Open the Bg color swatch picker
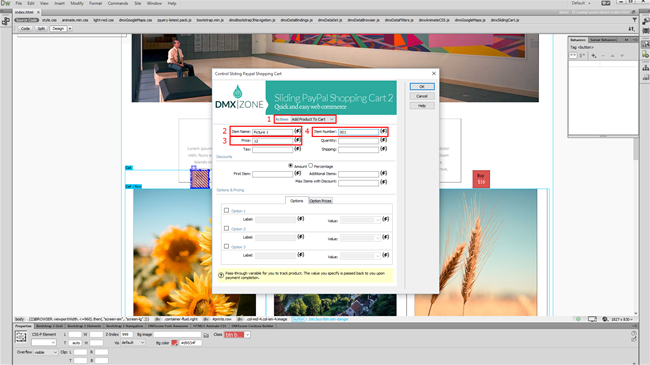650x365 pixels. point(175,343)
